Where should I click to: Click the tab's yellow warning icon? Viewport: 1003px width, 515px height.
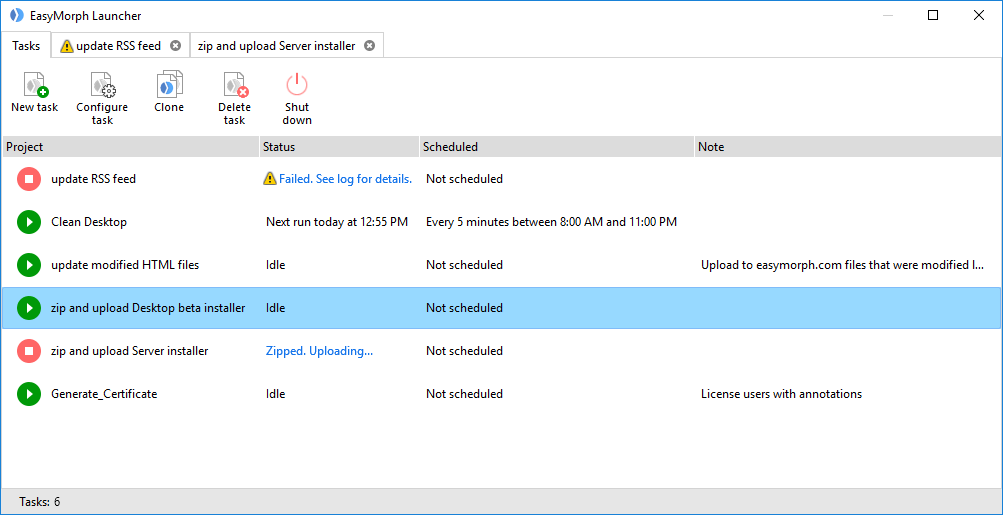pyautogui.click(x=67, y=46)
